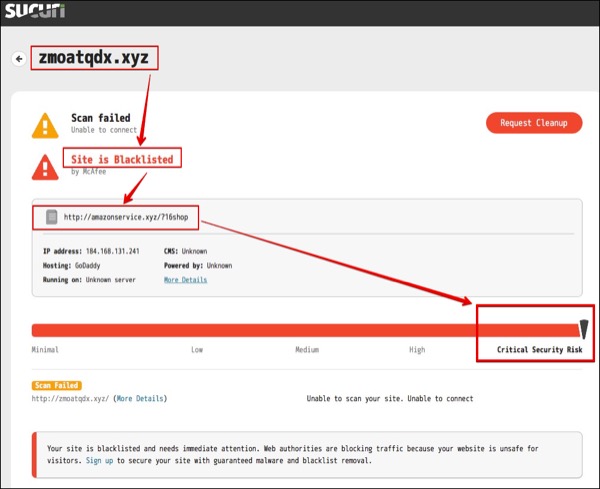
Task: Click the red security risk meter bar
Action: coord(300,330)
